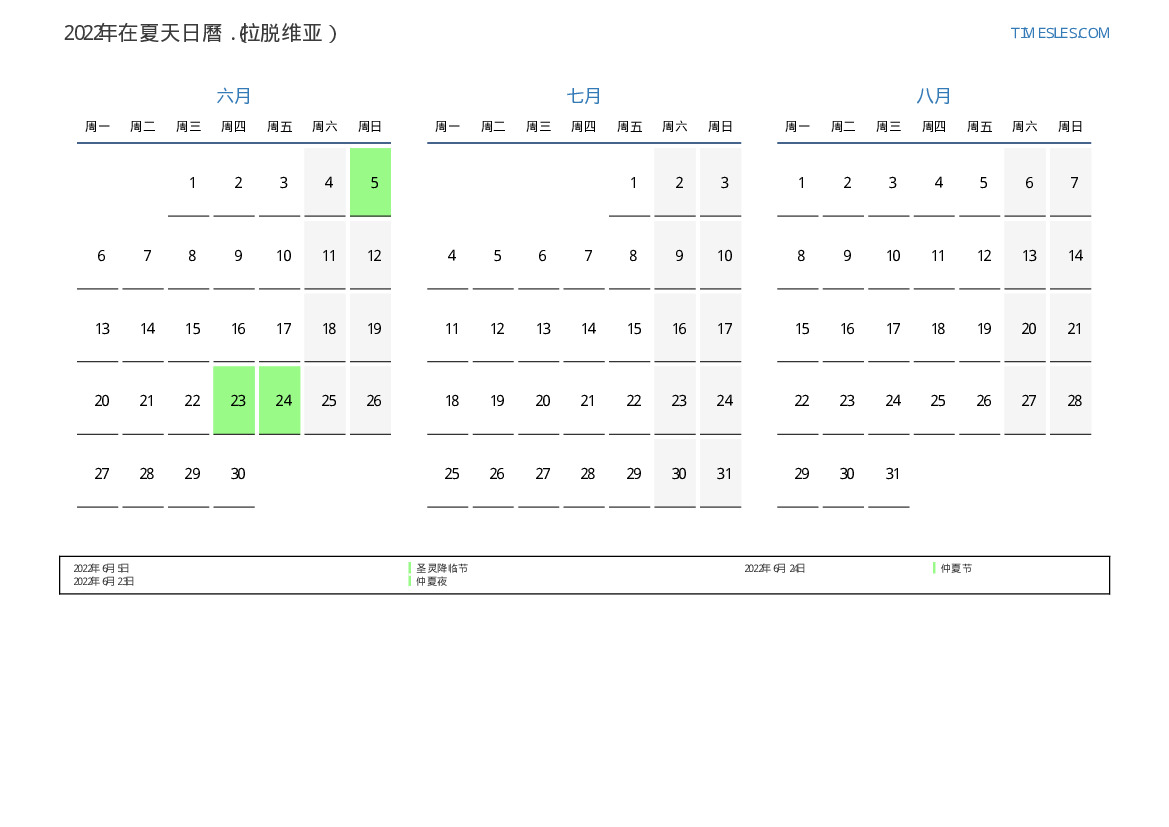
Task: Click green marker beside 仲夏节
Action: [x=934, y=568]
